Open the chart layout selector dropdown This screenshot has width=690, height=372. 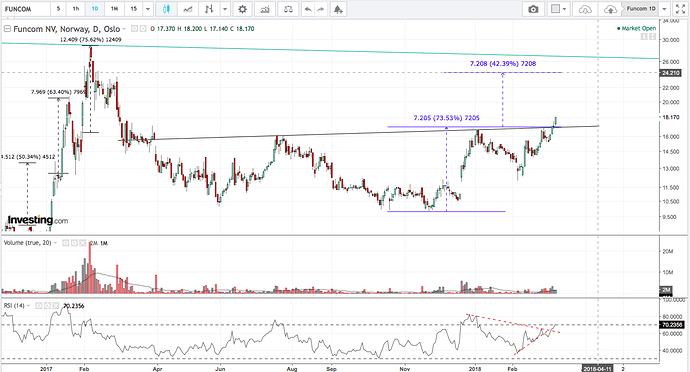tap(559, 9)
